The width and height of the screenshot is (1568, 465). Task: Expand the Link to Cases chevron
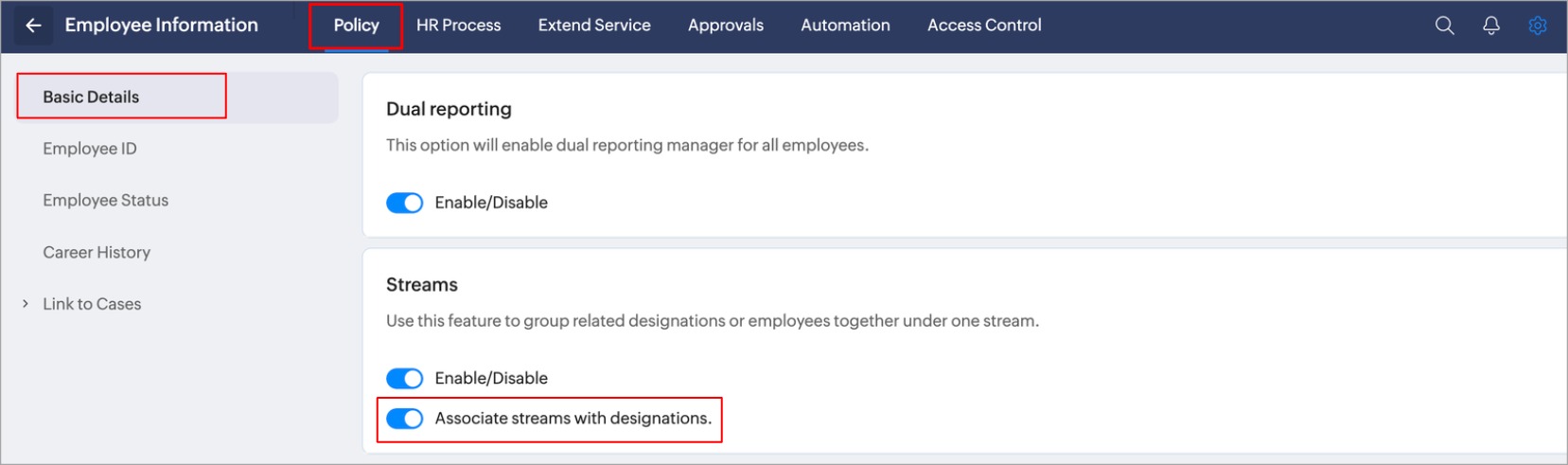coord(26,304)
